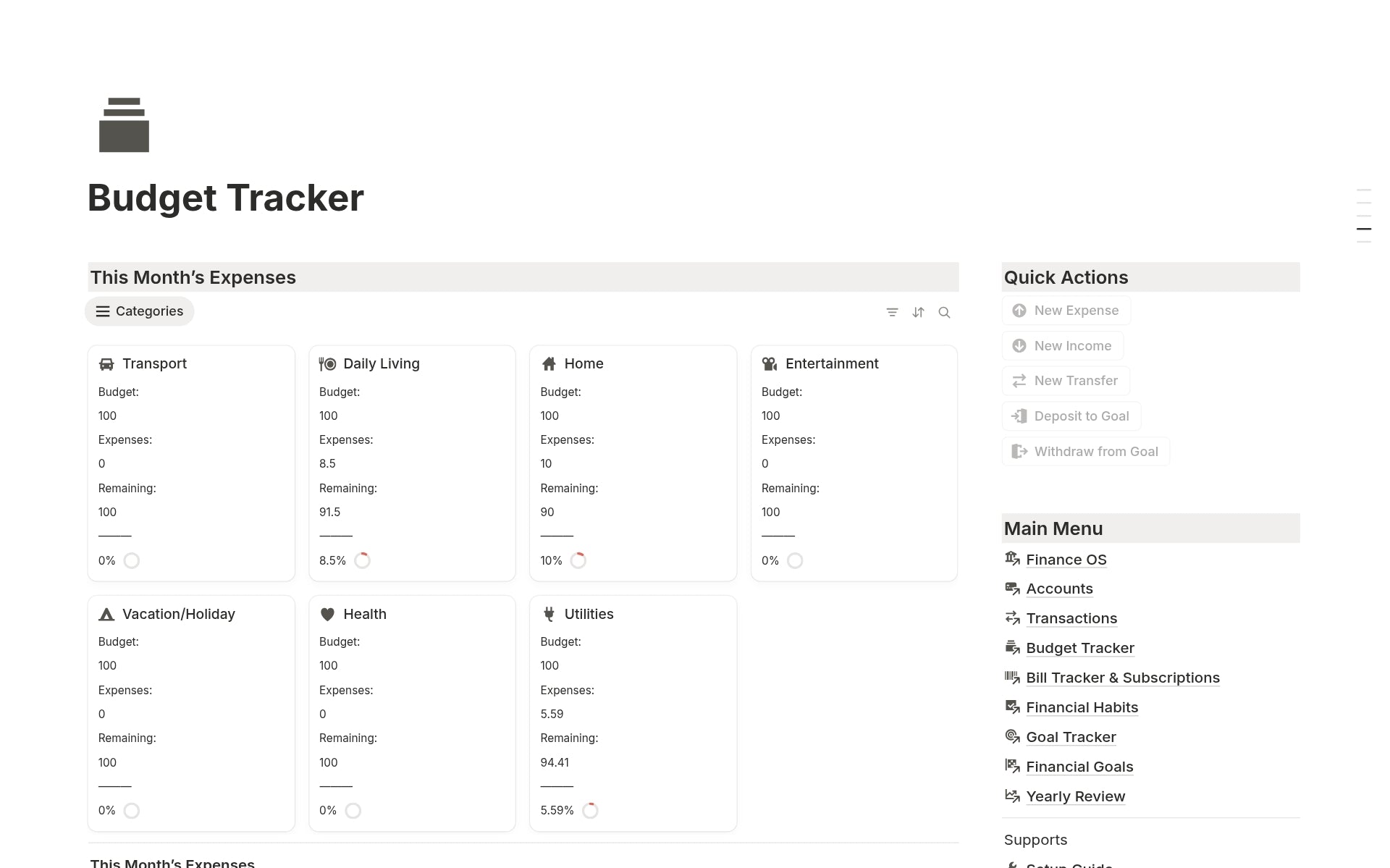Click the Budget Tracker page icon
This screenshot has width=1390, height=868.
click(x=124, y=125)
